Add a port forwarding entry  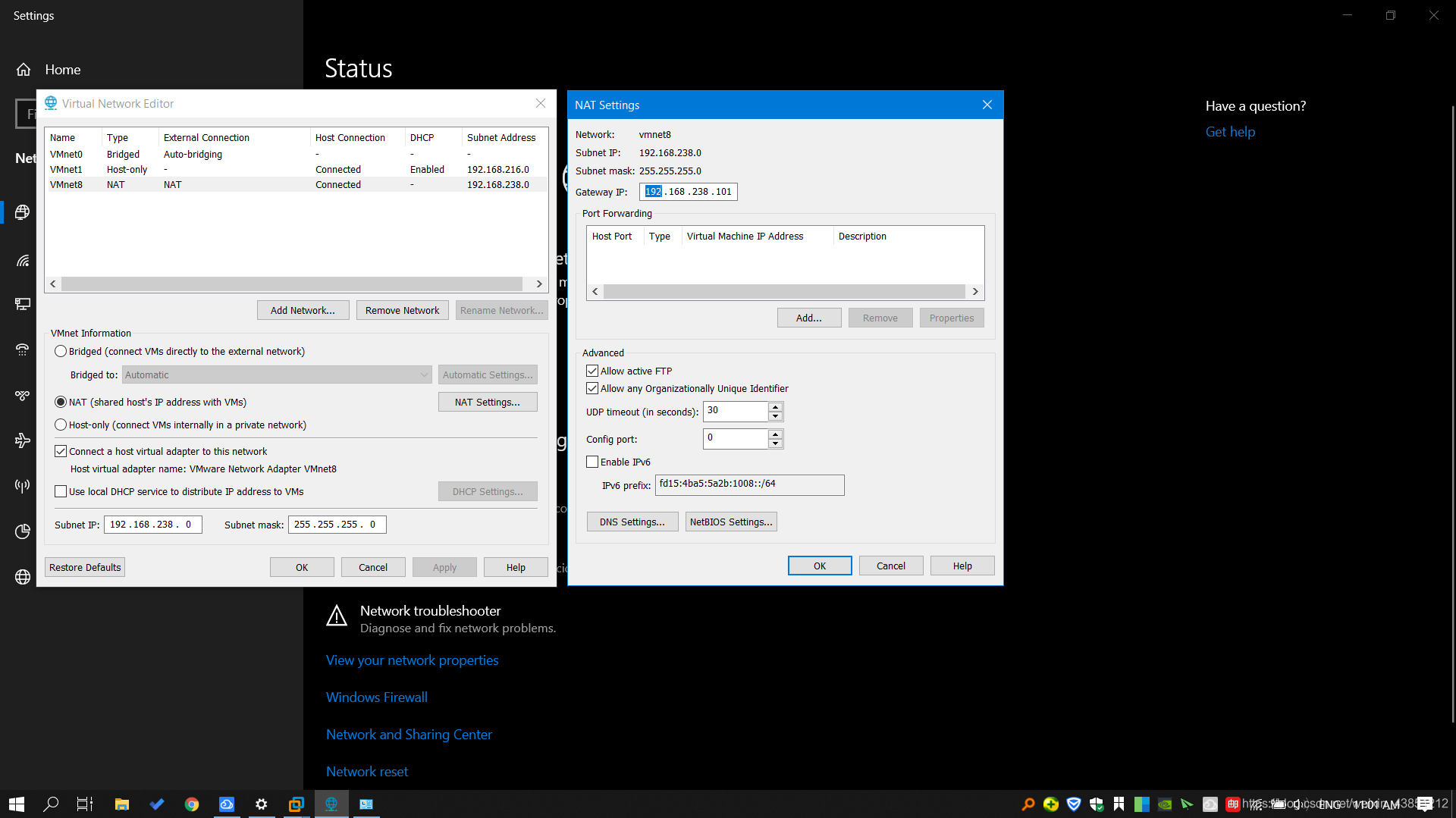(809, 318)
